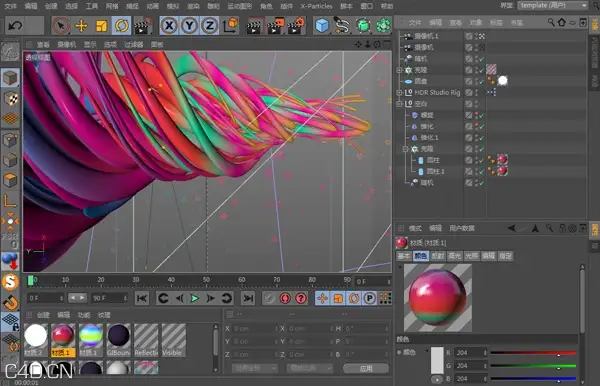
Task: Toggle enable checkmark for 细化.1 object
Action: click(481, 138)
